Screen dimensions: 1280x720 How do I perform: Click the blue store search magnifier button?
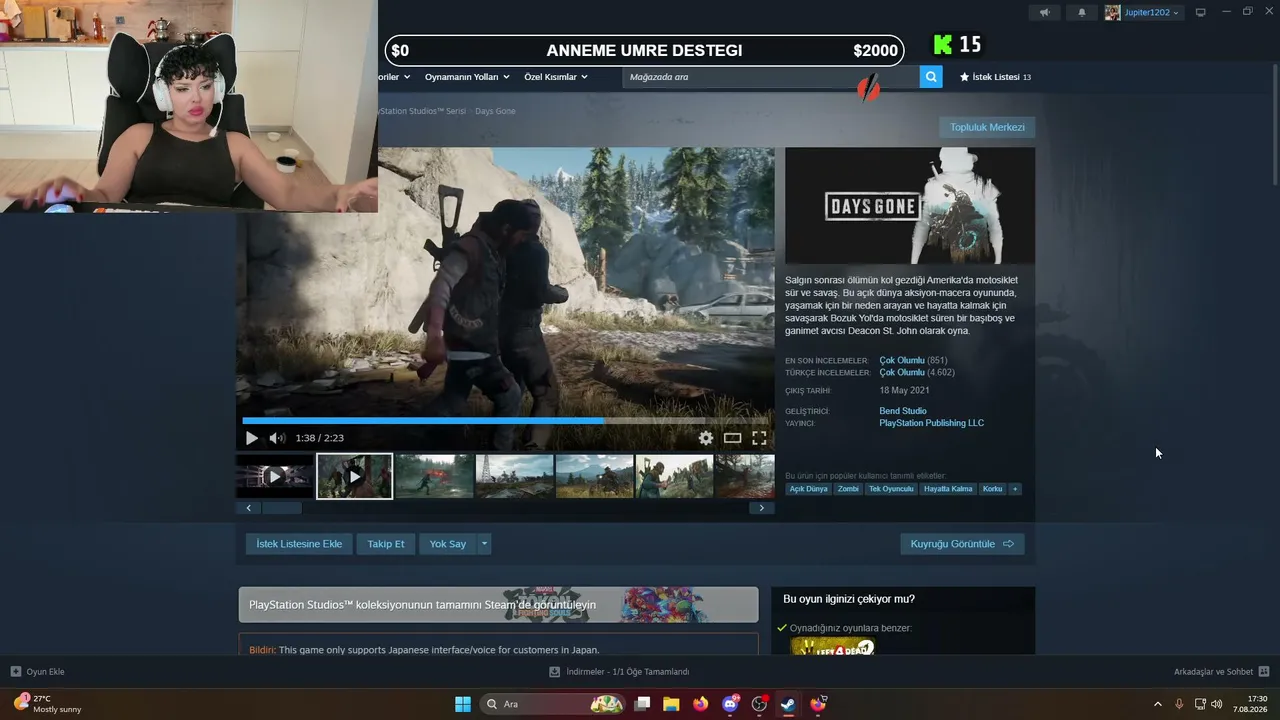931,77
